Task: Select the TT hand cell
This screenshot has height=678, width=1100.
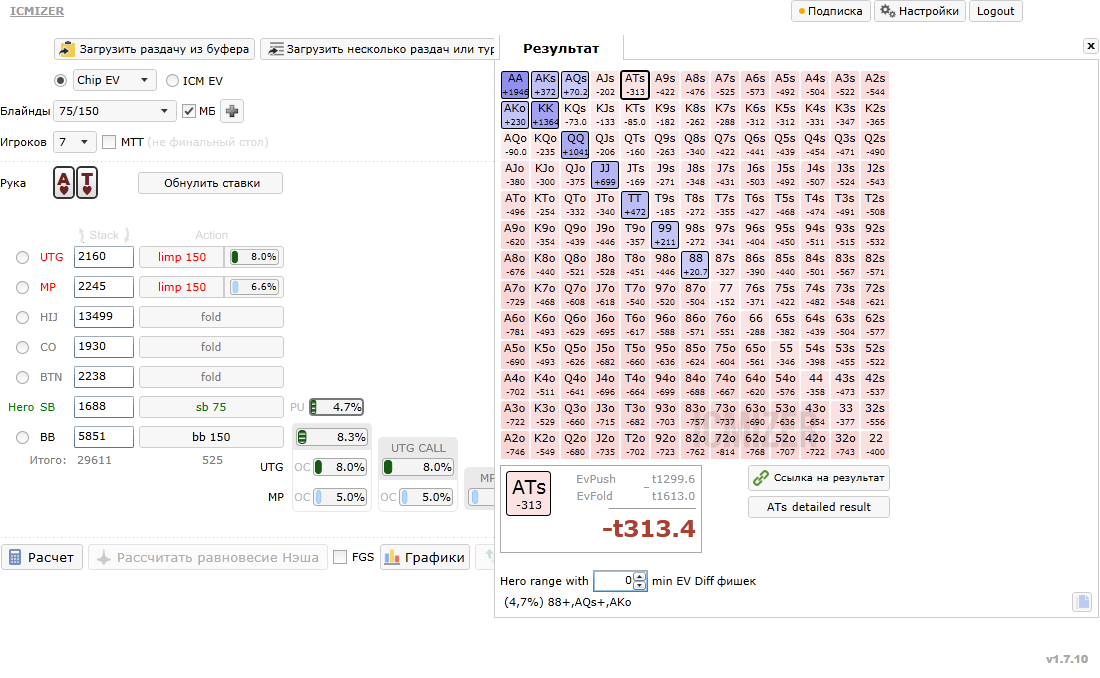Action: (635, 205)
